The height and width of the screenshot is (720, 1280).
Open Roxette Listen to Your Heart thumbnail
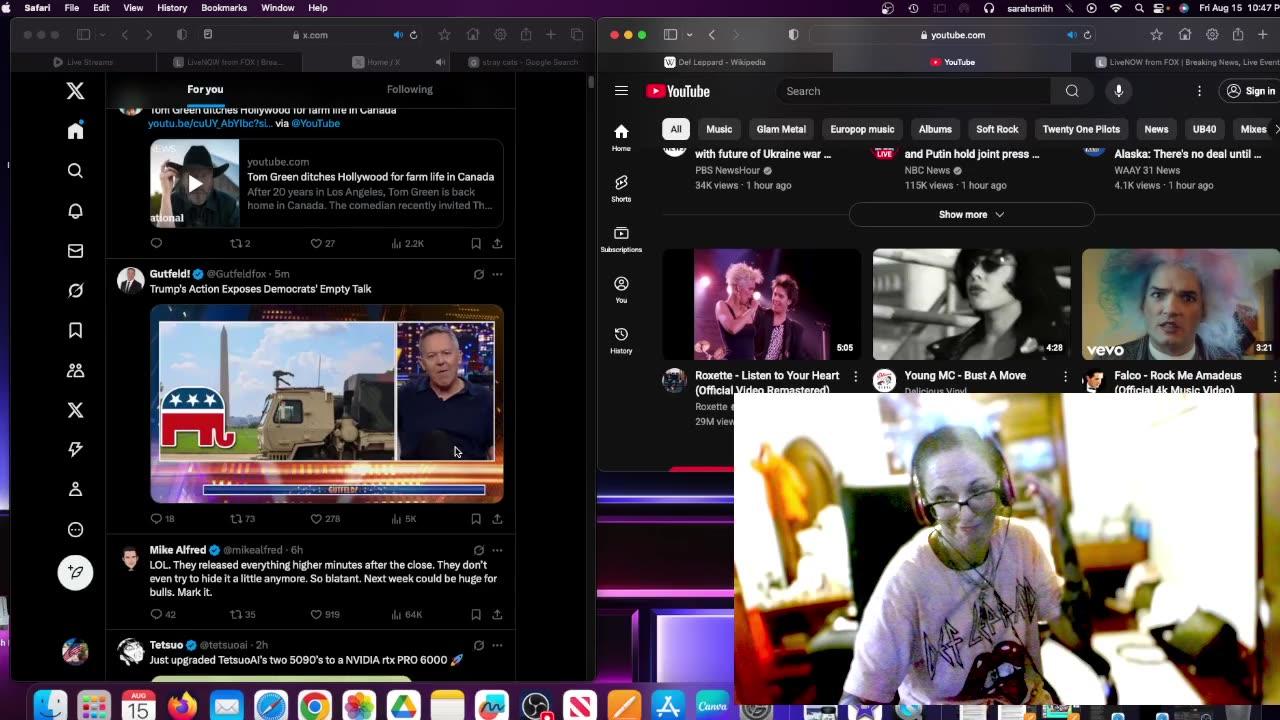761,304
